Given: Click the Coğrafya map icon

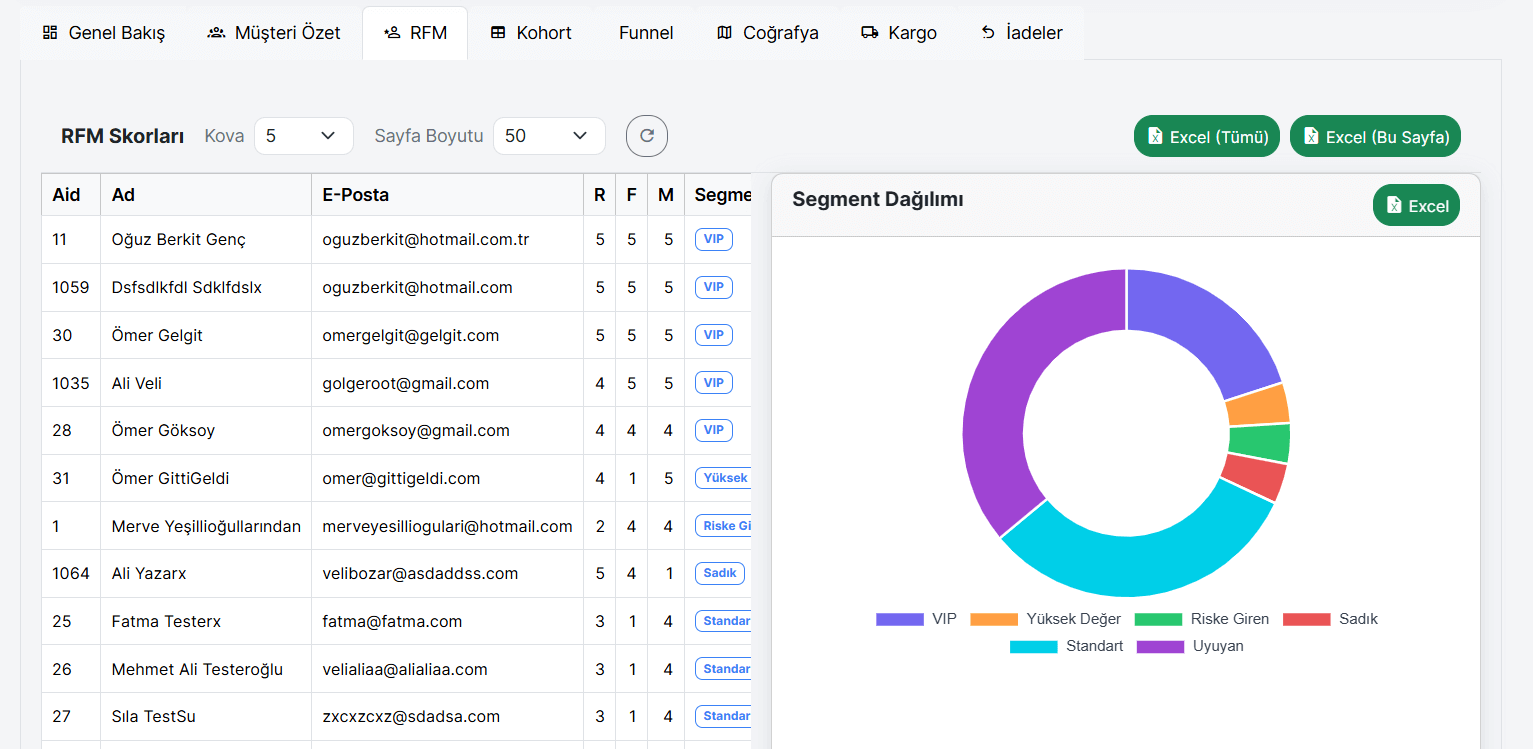Looking at the screenshot, I should click(725, 33).
